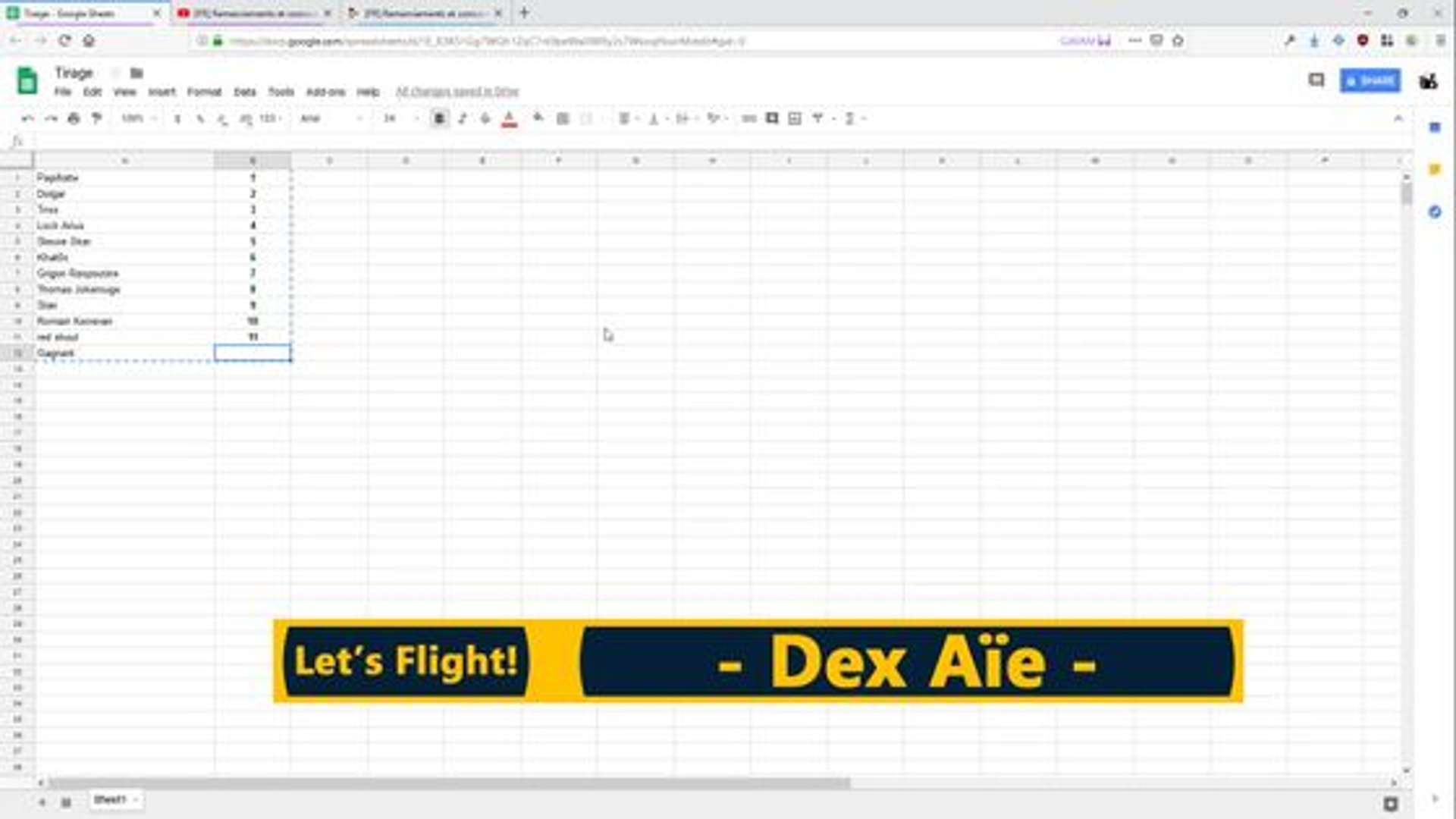This screenshot has width=1456, height=819.
Task: Open the Arial font dropdown
Action: click(331, 118)
